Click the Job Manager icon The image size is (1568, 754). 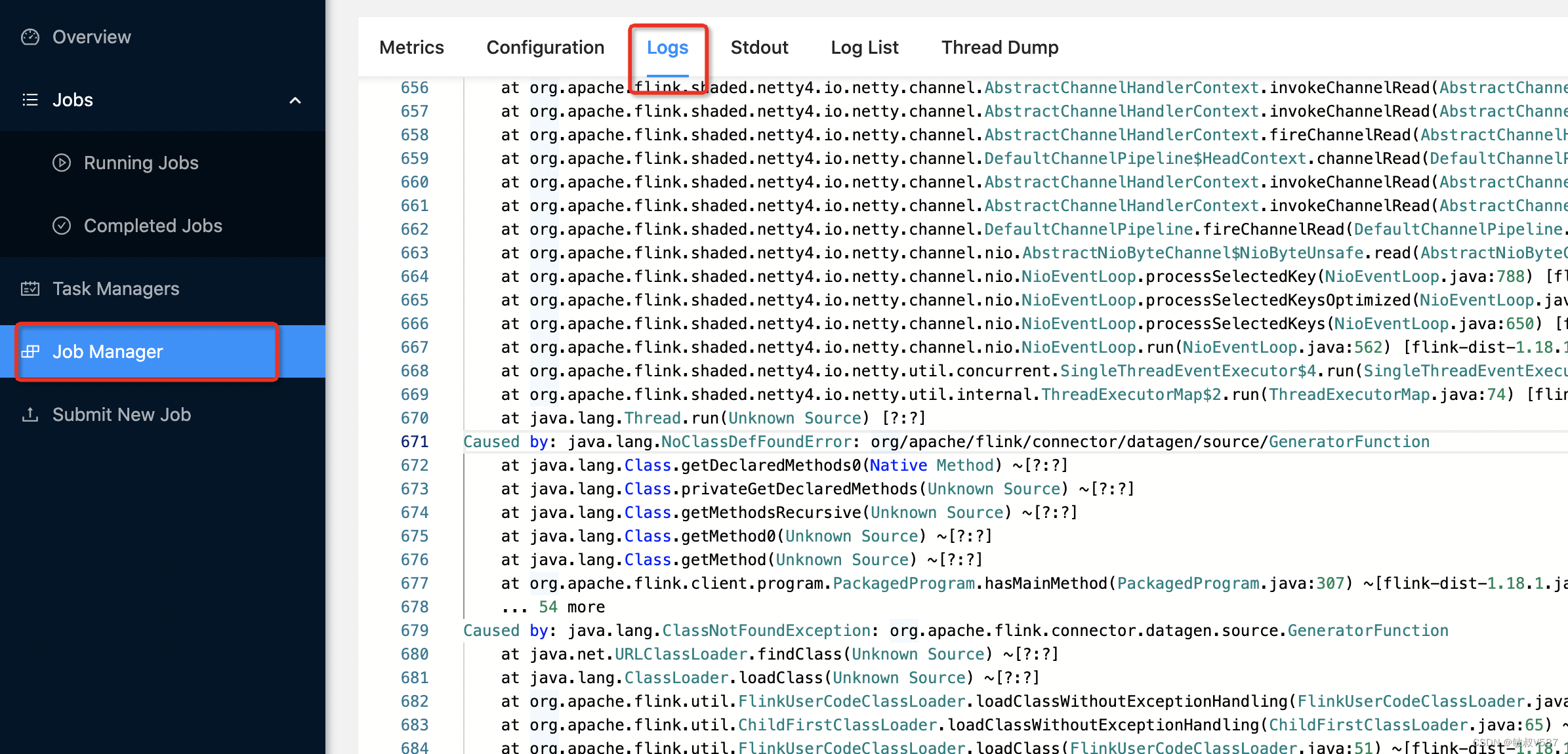click(30, 351)
